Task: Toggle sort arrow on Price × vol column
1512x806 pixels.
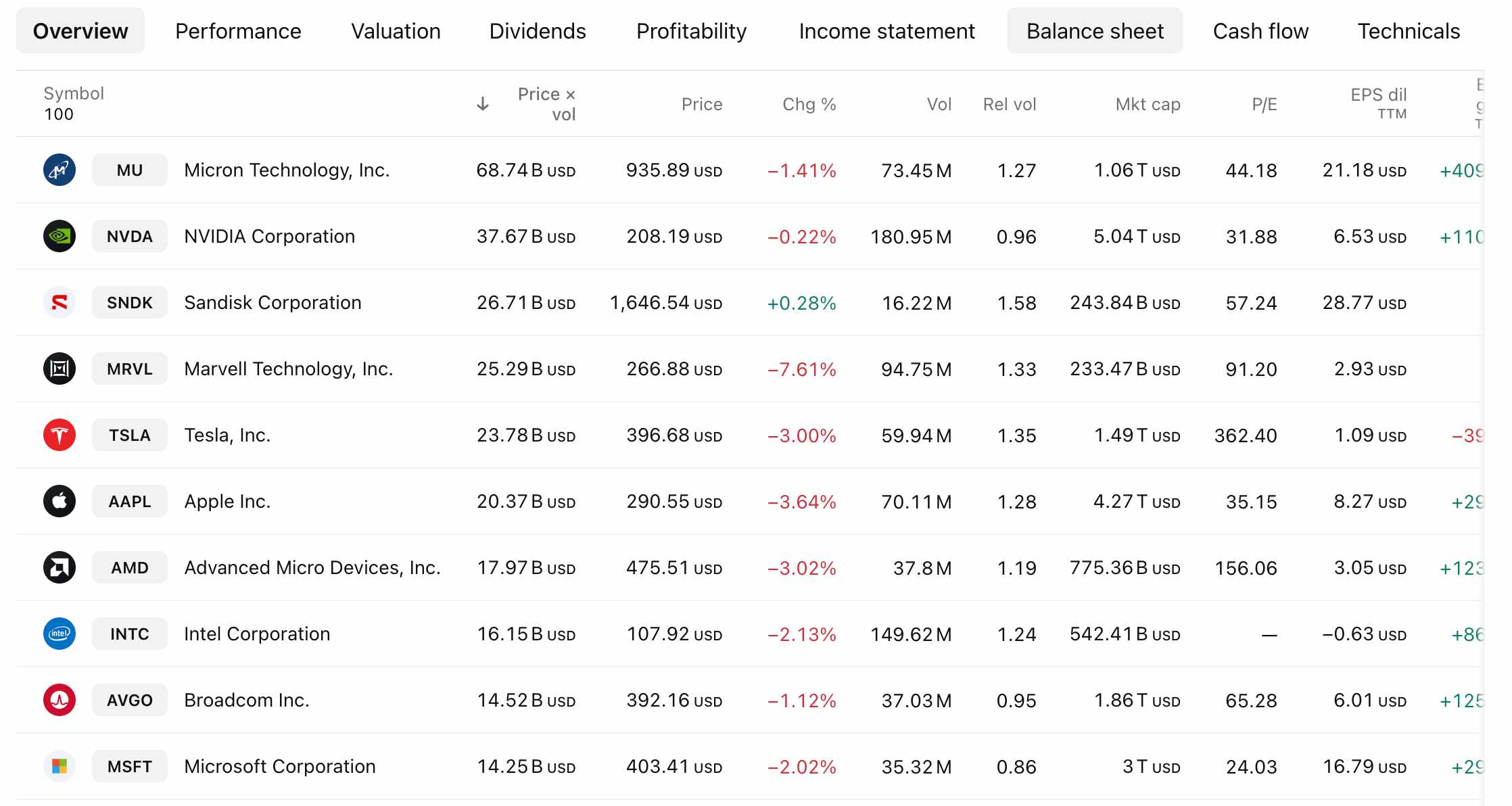Action: coord(483,104)
